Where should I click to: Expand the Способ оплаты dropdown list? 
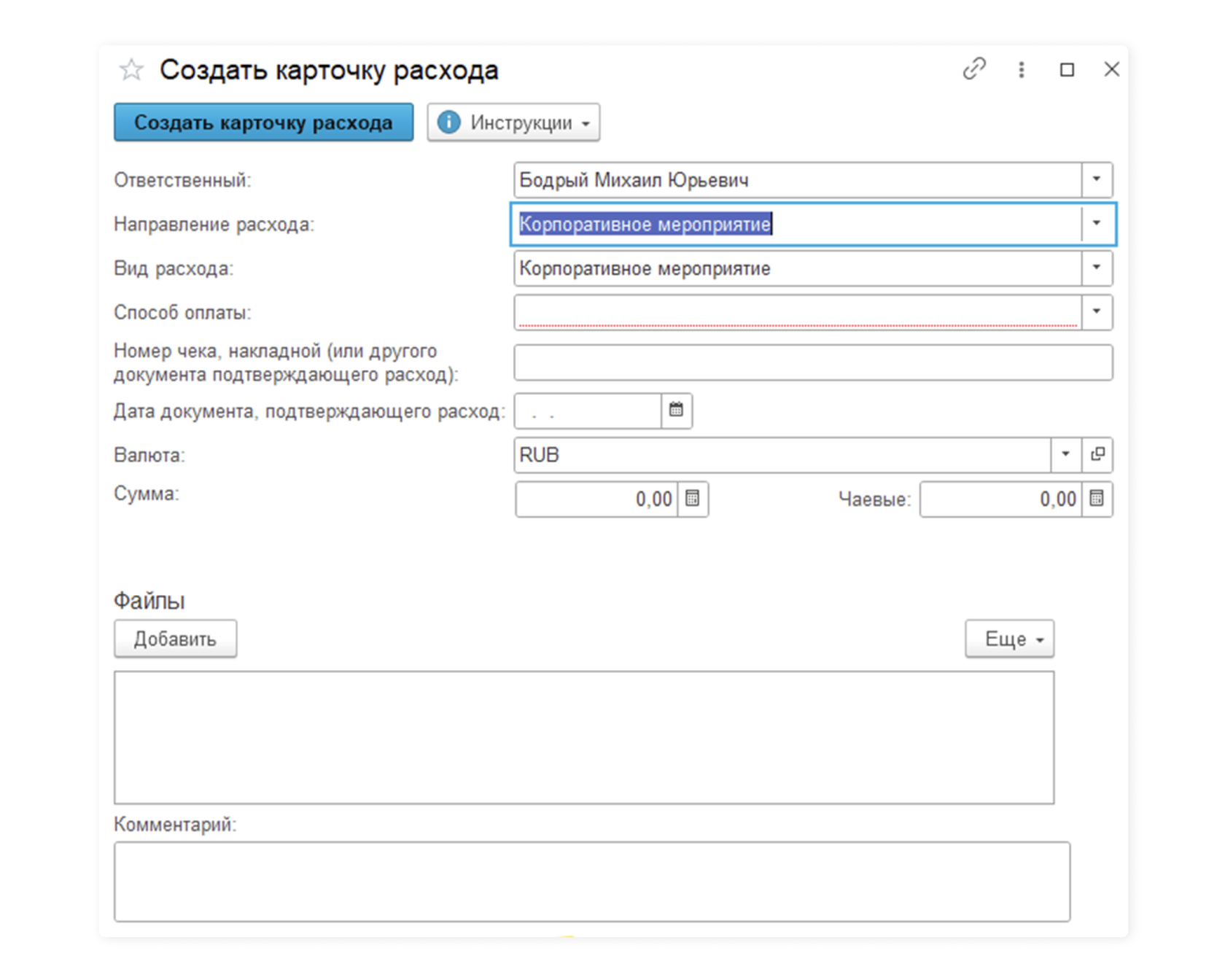(x=1097, y=312)
